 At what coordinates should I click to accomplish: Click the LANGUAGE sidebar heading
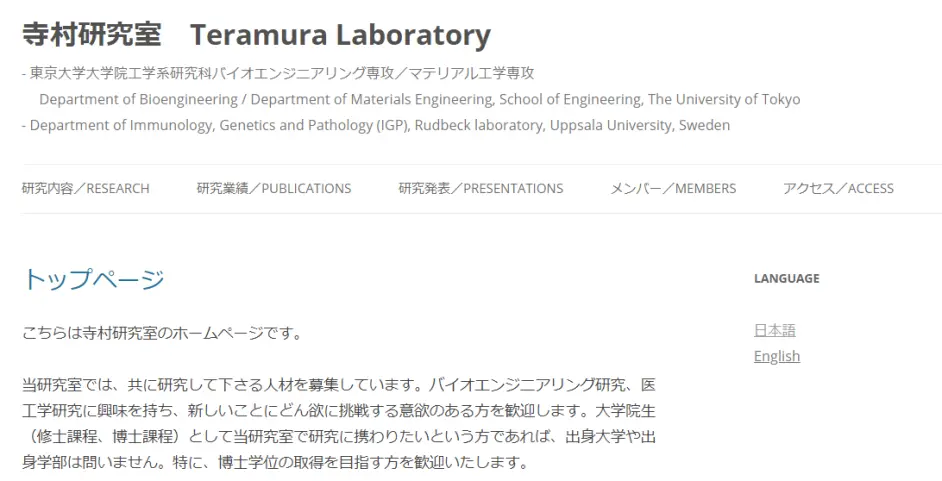(786, 279)
